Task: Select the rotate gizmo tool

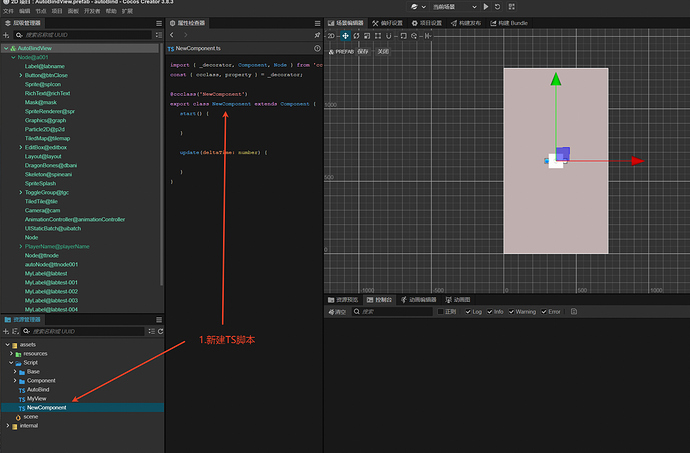Action: pos(357,35)
